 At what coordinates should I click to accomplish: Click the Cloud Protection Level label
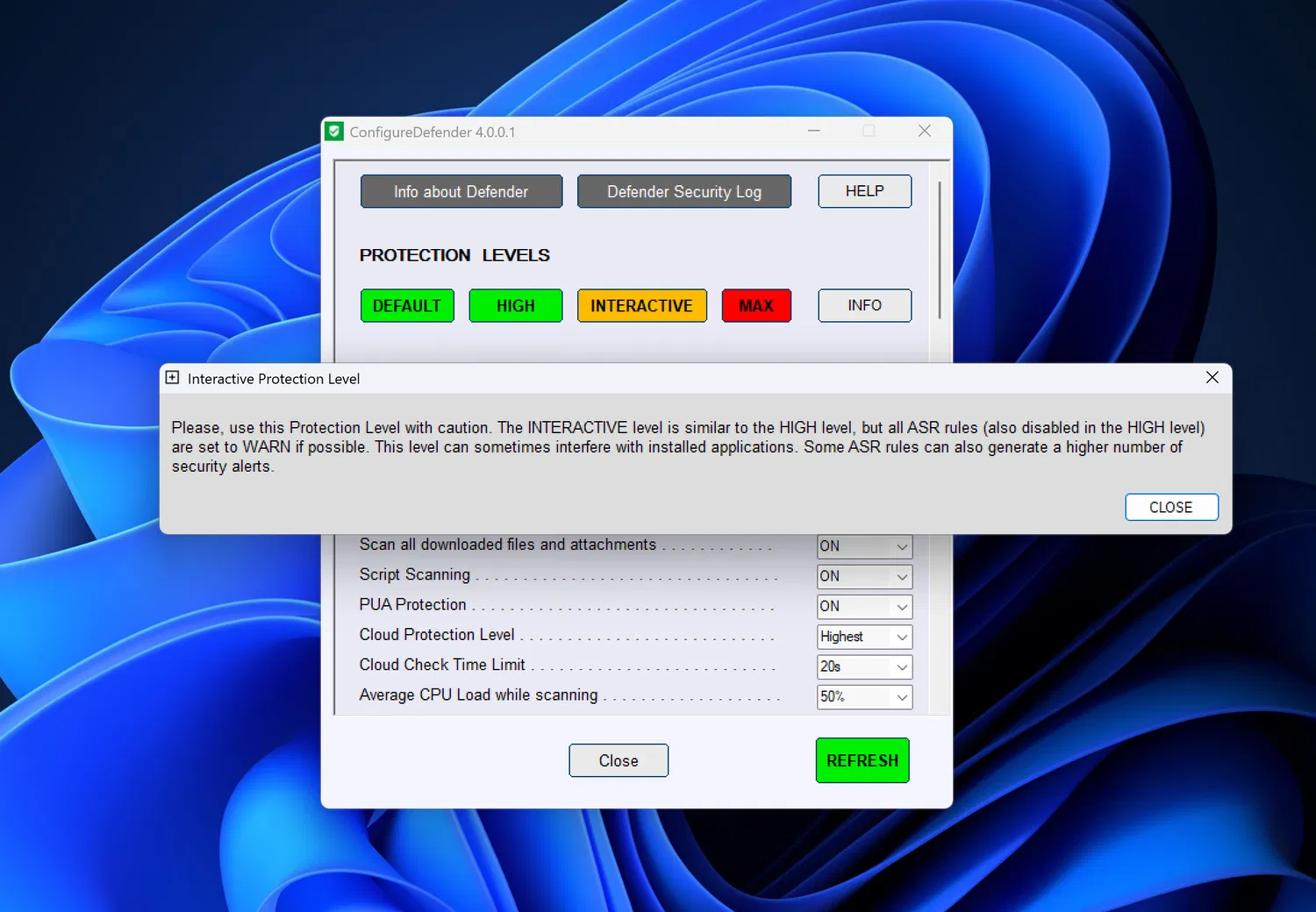click(x=437, y=635)
